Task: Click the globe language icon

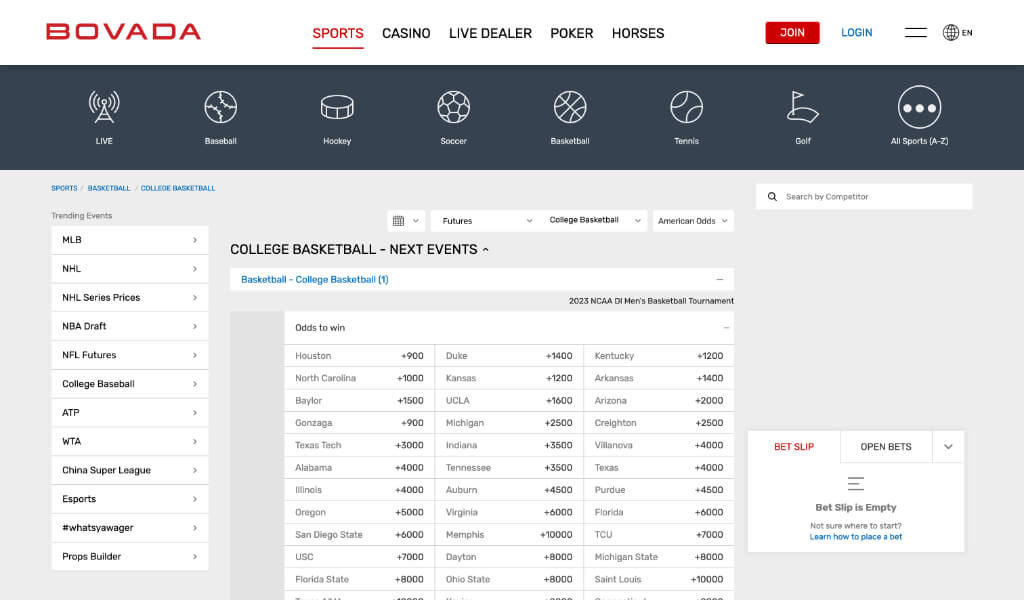Action: point(951,33)
